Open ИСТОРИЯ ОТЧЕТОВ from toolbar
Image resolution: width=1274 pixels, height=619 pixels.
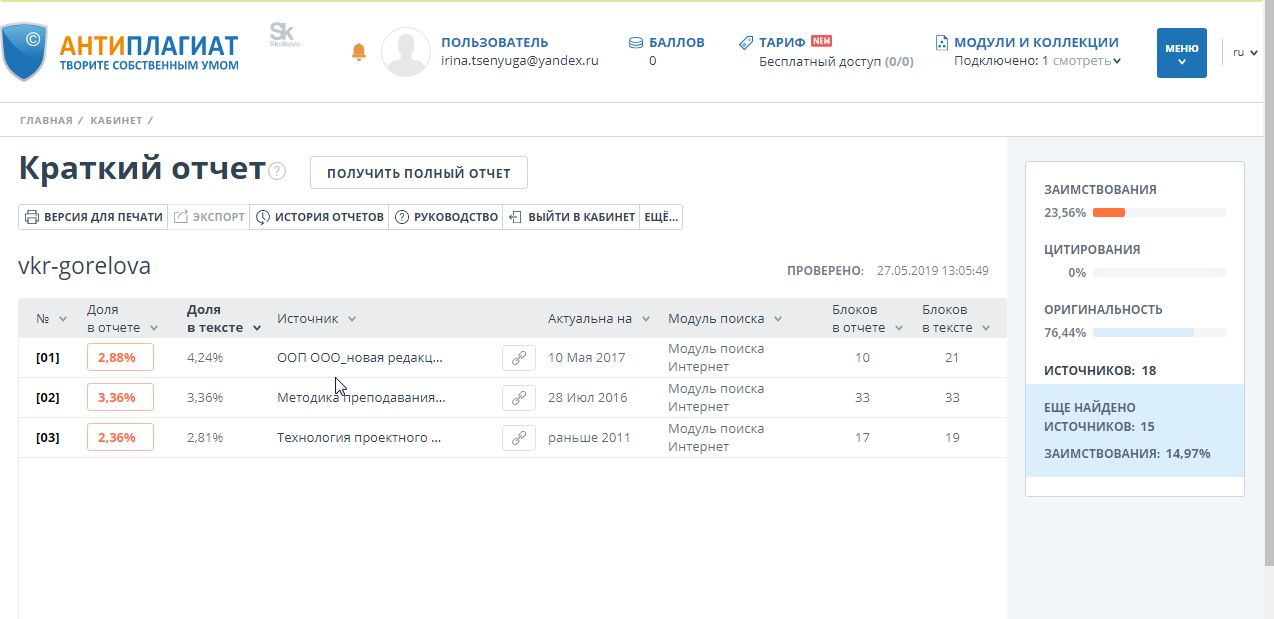(x=320, y=217)
